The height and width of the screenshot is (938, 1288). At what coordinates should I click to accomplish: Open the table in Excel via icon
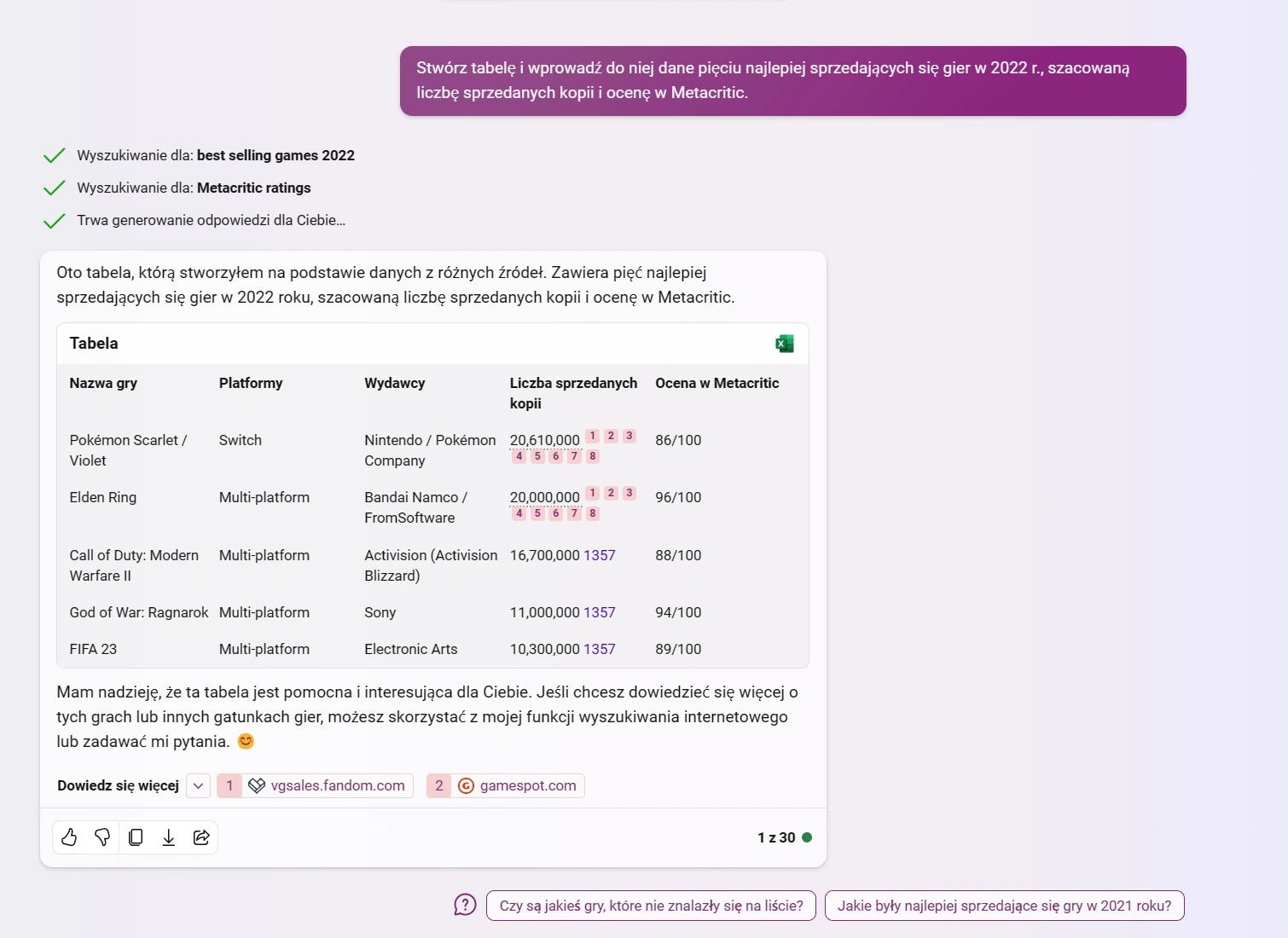(785, 344)
